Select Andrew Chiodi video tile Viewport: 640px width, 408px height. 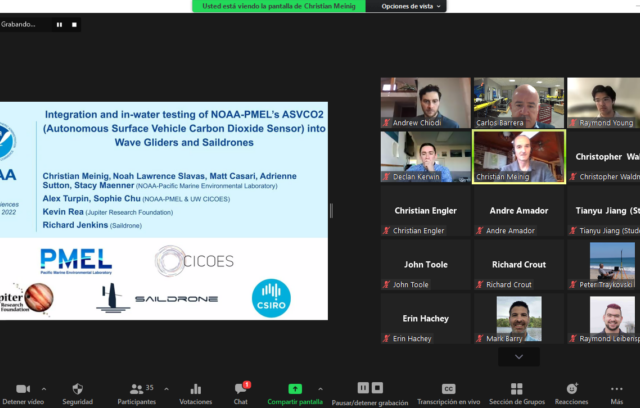click(x=426, y=103)
